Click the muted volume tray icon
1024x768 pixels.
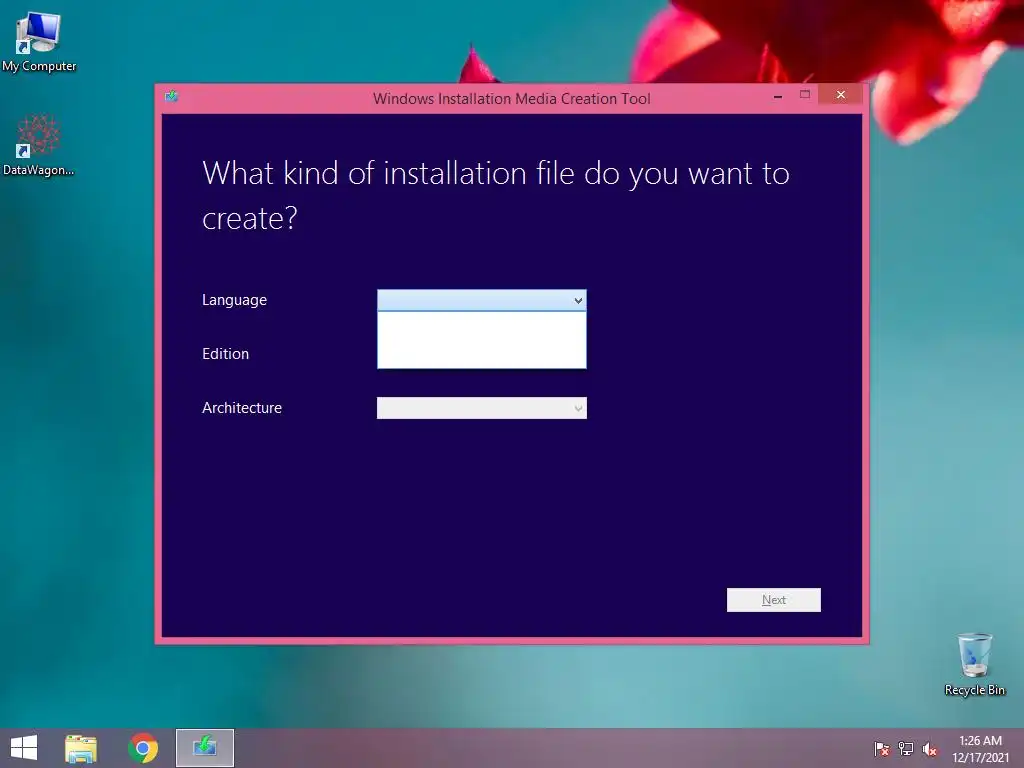point(929,749)
